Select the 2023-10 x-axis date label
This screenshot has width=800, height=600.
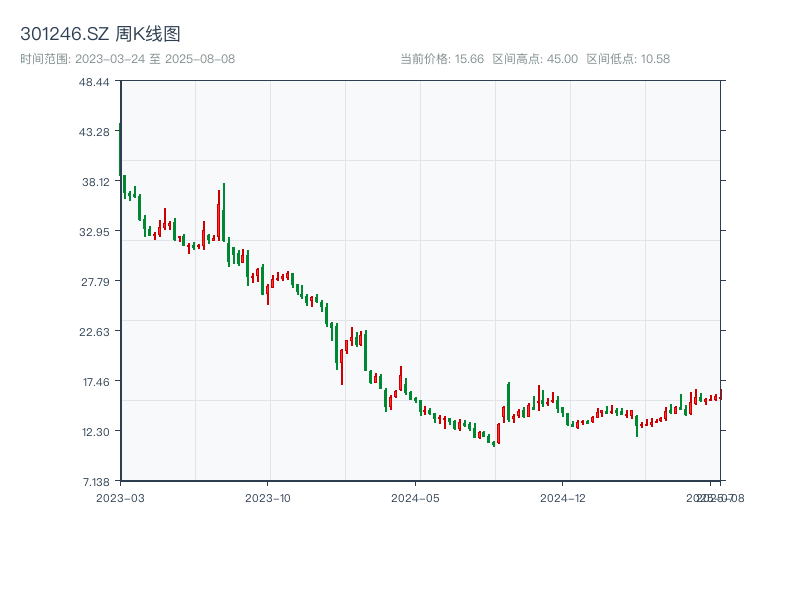coord(268,497)
